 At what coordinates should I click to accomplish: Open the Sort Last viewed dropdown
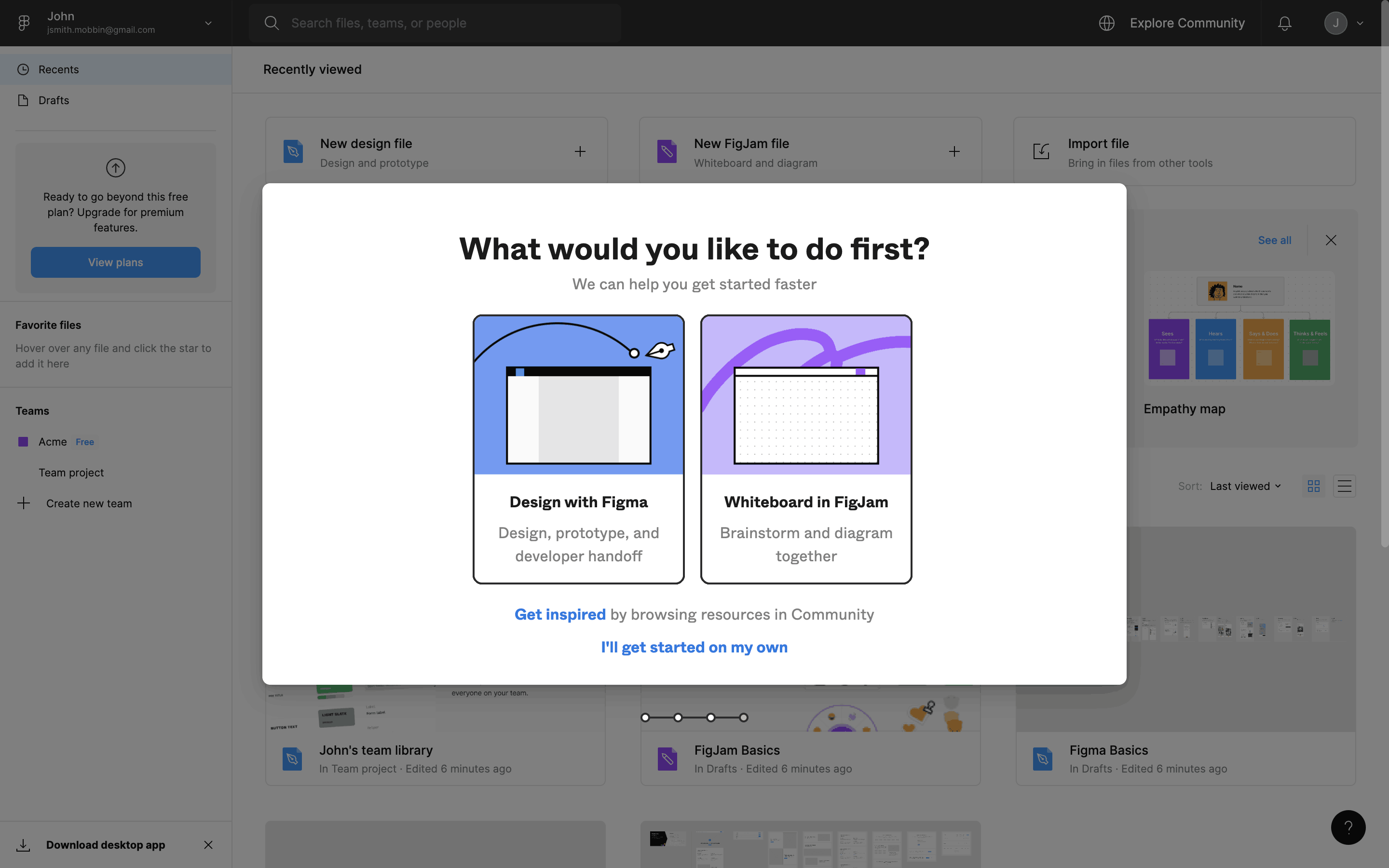click(x=1245, y=486)
